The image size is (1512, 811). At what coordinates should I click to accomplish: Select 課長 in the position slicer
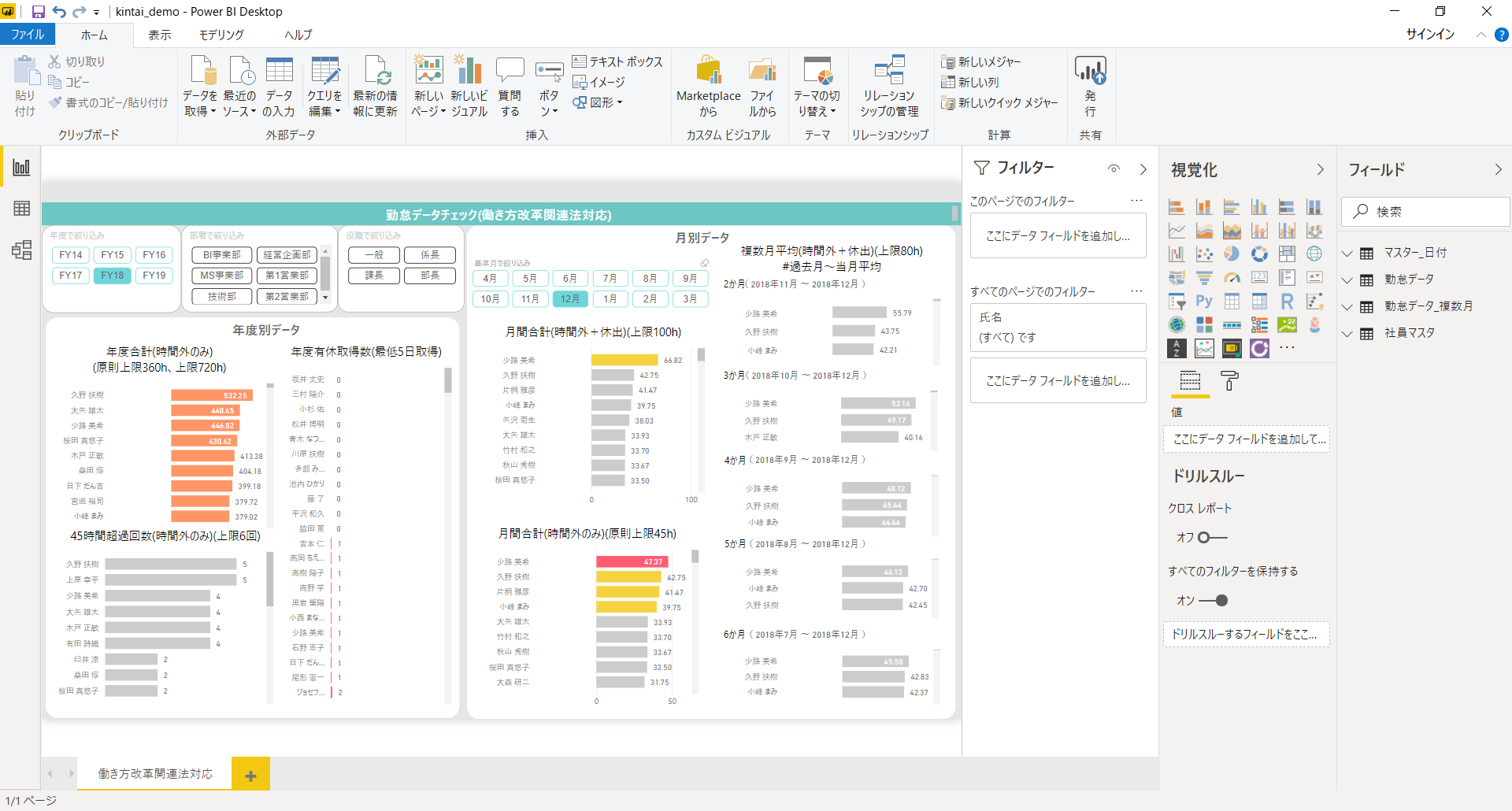pyautogui.click(x=374, y=276)
